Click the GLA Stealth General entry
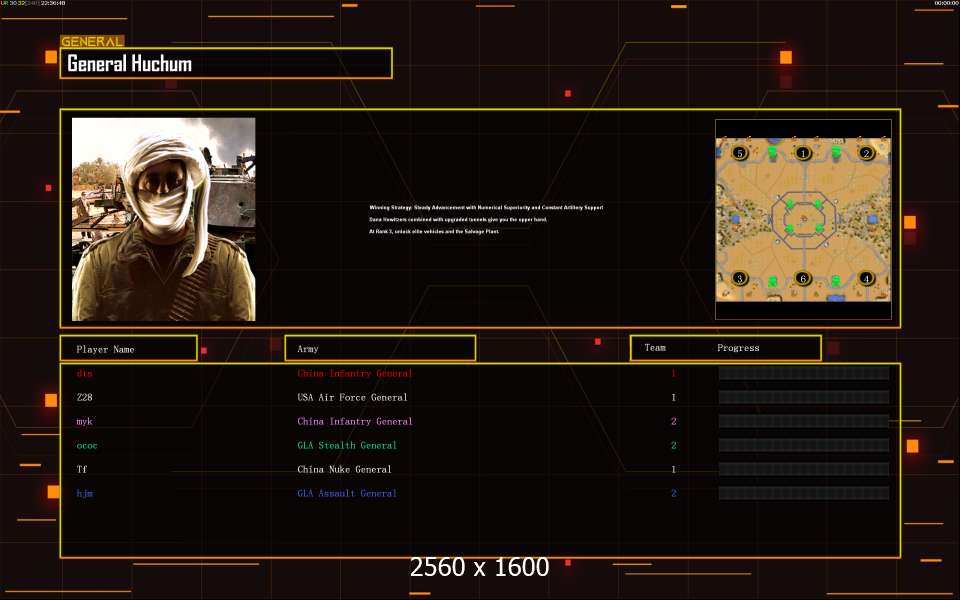Viewport: 960px width, 600px height. [347, 446]
